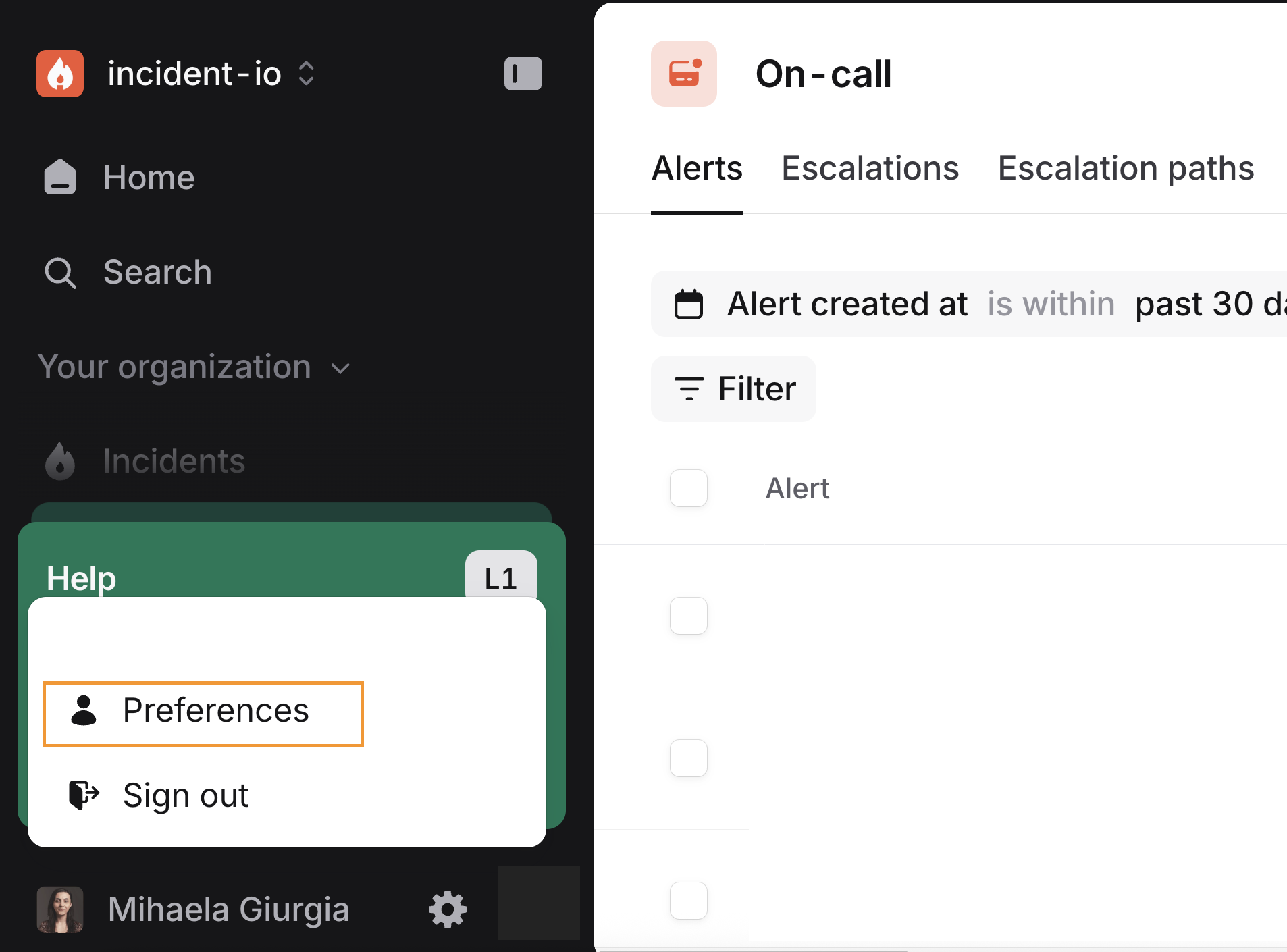Click the Alert column header
The image size is (1287, 952).
pos(797,488)
